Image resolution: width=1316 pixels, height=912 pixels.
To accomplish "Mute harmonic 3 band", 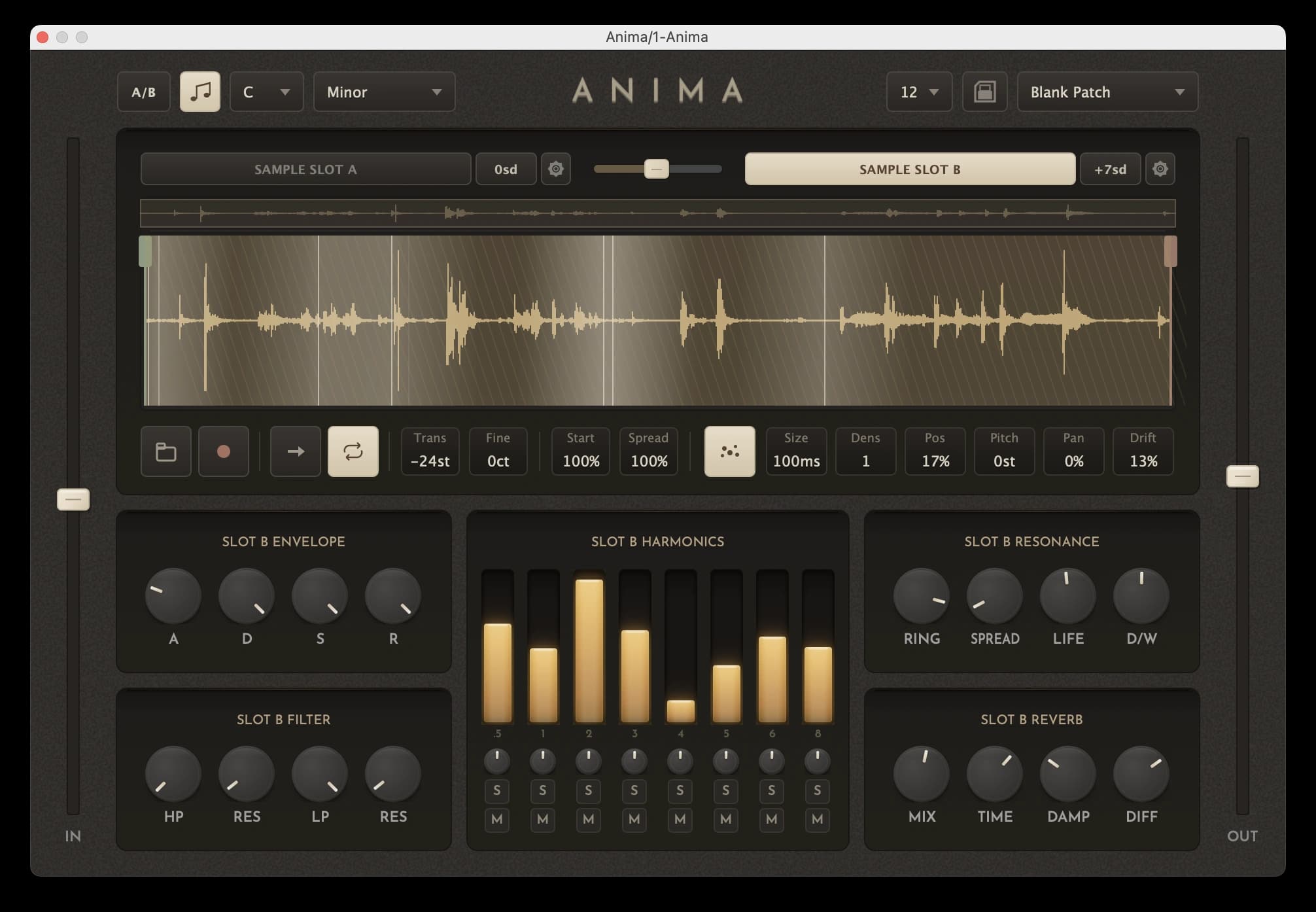I will (x=634, y=819).
